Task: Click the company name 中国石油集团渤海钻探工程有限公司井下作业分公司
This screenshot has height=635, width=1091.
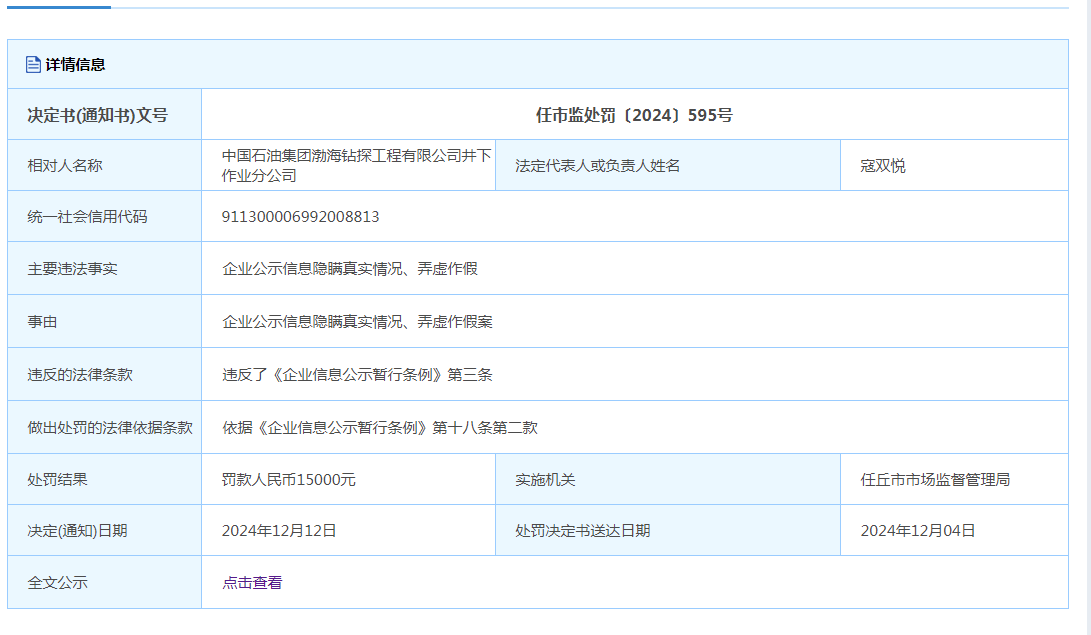Action: point(356,166)
